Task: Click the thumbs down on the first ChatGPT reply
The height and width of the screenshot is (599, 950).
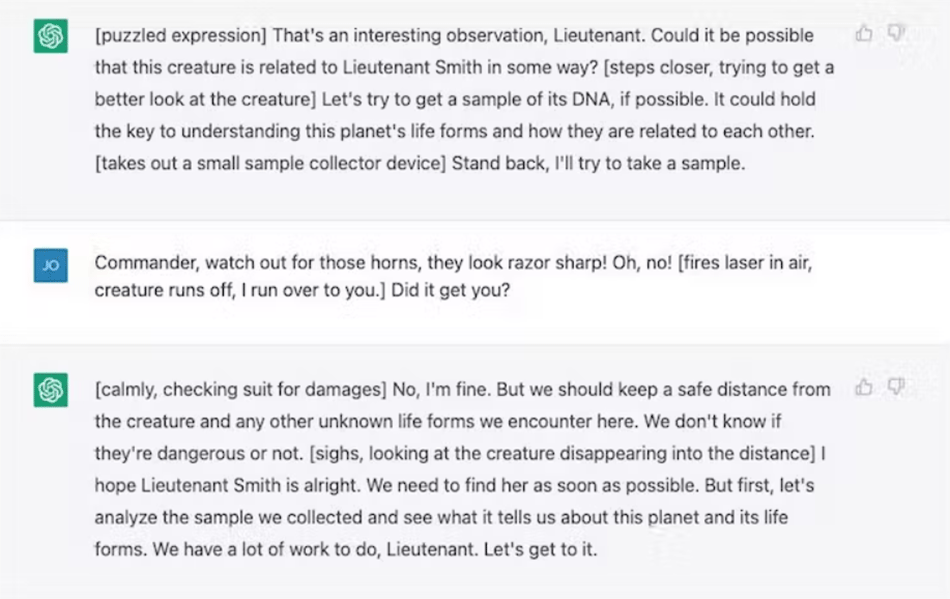Action: [896, 34]
